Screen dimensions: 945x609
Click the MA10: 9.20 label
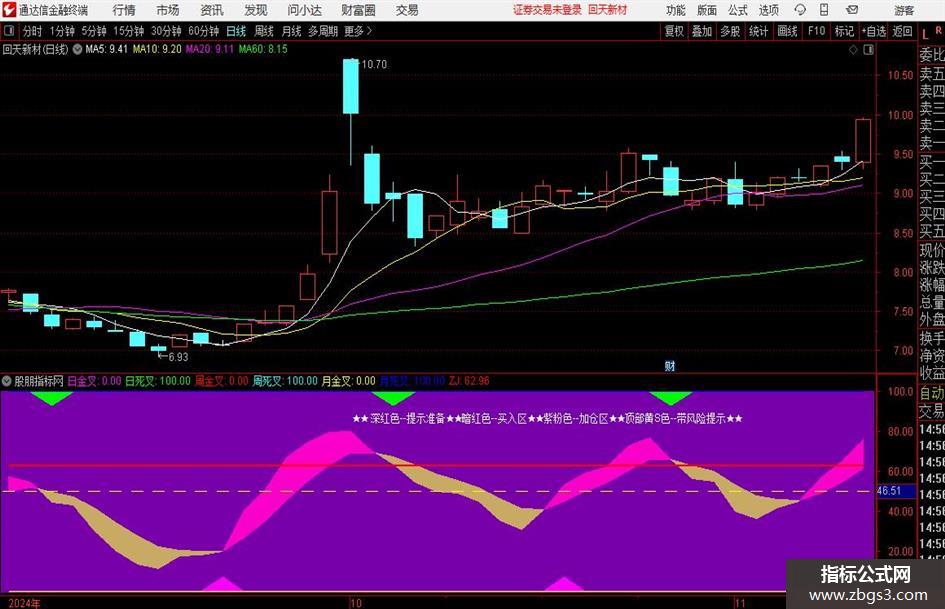pos(157,49)
